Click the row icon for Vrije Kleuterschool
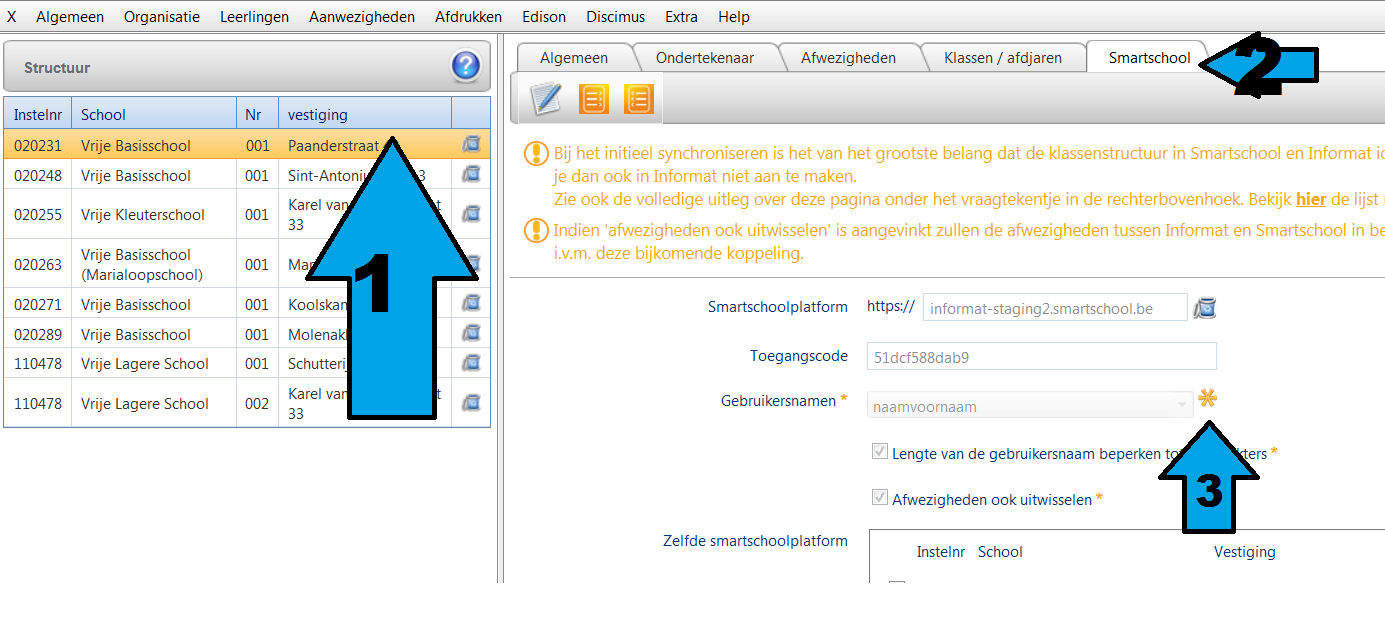This screenshot has width=1385, height=630. pyautogui.click(x=471, y=214)
